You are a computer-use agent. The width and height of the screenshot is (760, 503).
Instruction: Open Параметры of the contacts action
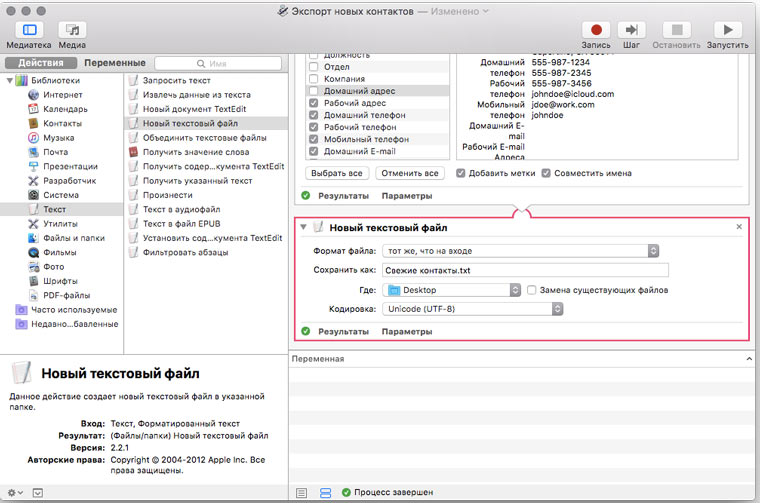click(407, 196)
